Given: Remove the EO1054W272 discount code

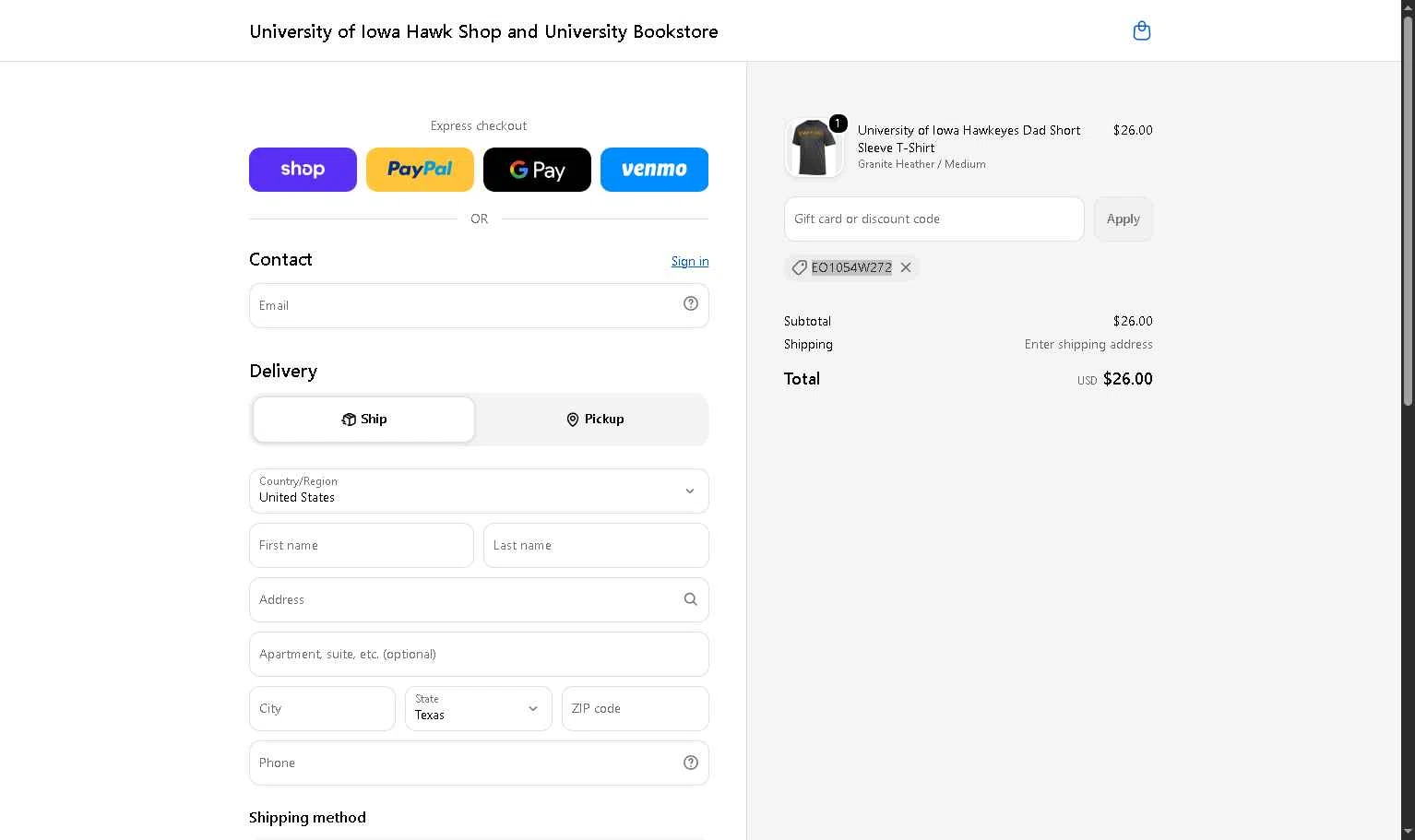Looking at the screenshot, I should coord(906,267).
